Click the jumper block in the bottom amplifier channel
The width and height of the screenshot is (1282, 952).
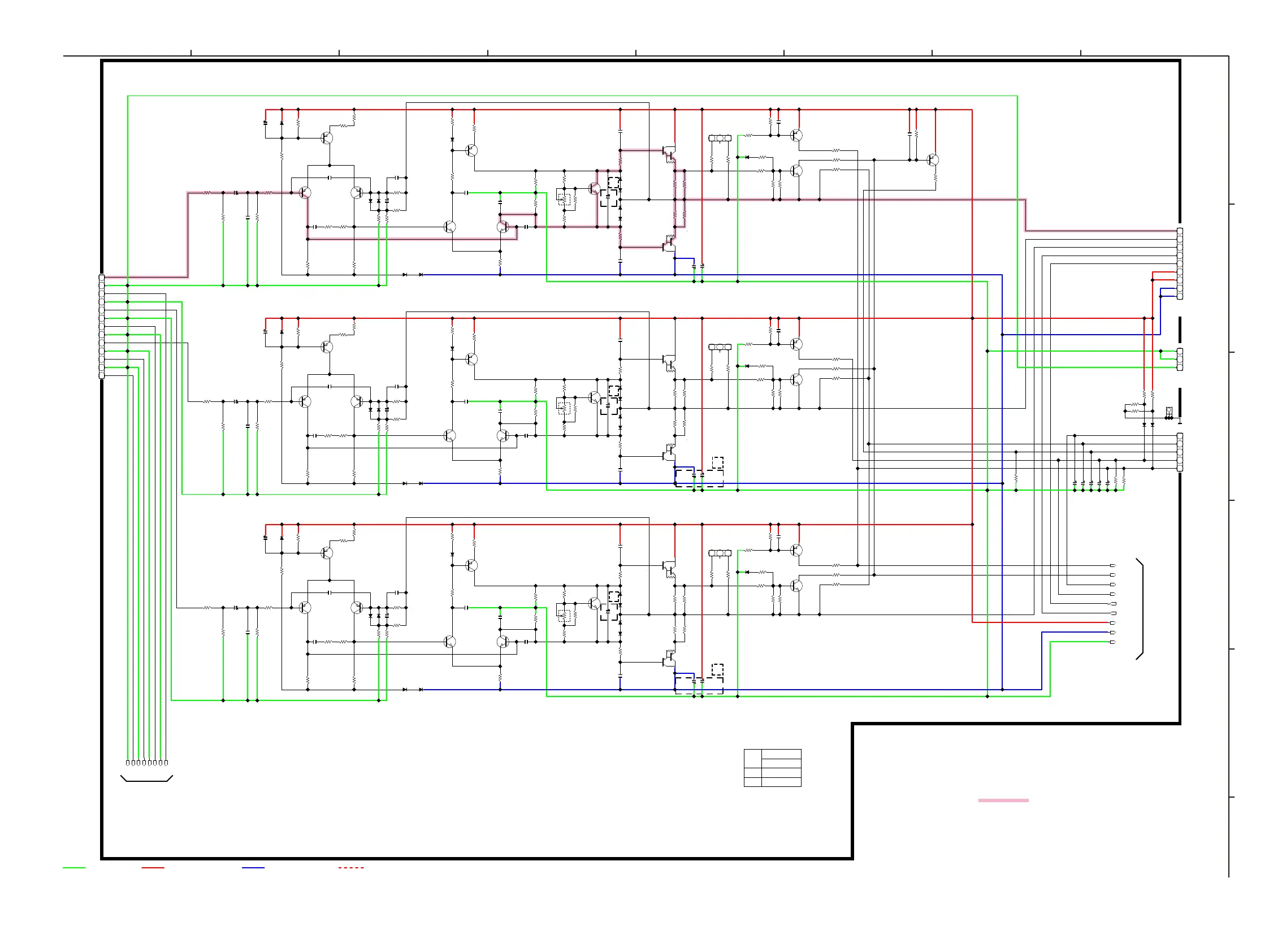pyautogui.click(x=720, y=553)
